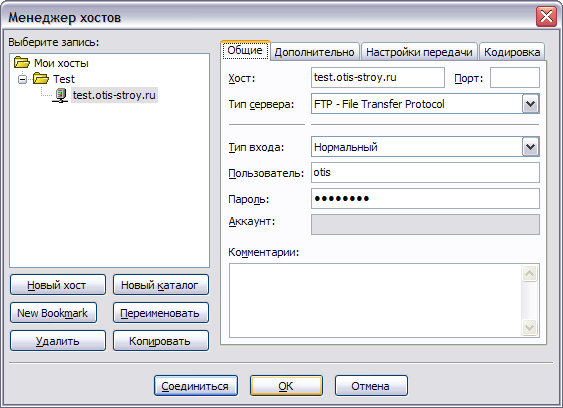This screenshot has height=408, width=563.
Task: Click the Соединиться button
Action: 196,386
